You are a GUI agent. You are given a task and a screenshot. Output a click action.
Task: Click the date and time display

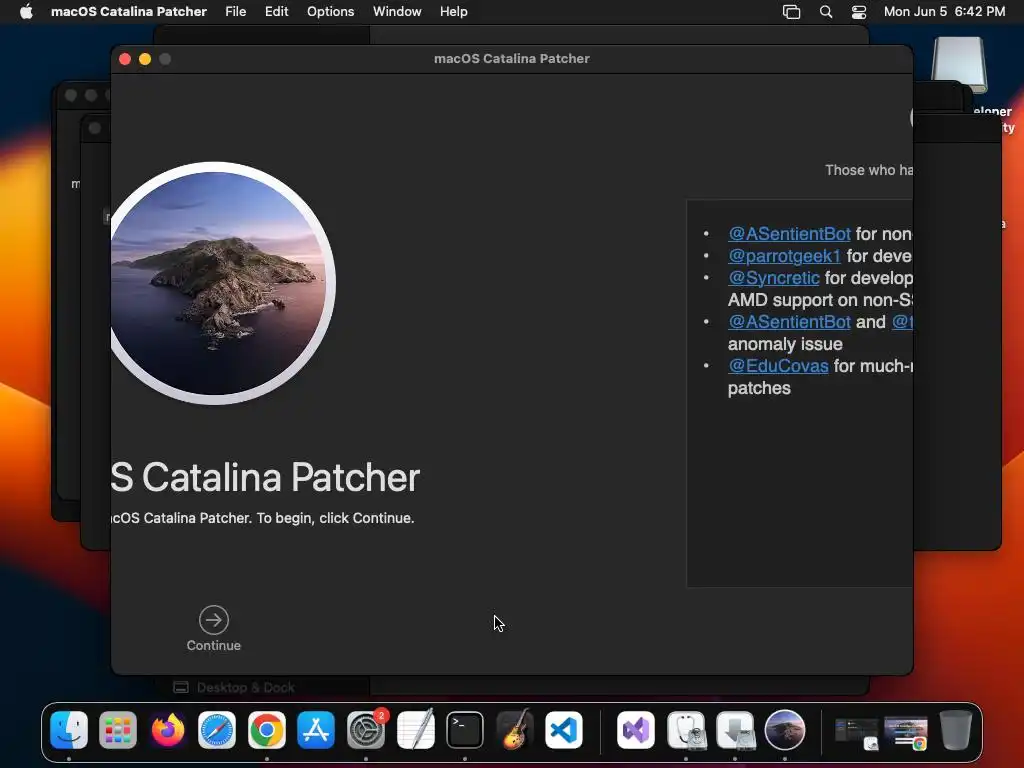click(x=944, y=12)
